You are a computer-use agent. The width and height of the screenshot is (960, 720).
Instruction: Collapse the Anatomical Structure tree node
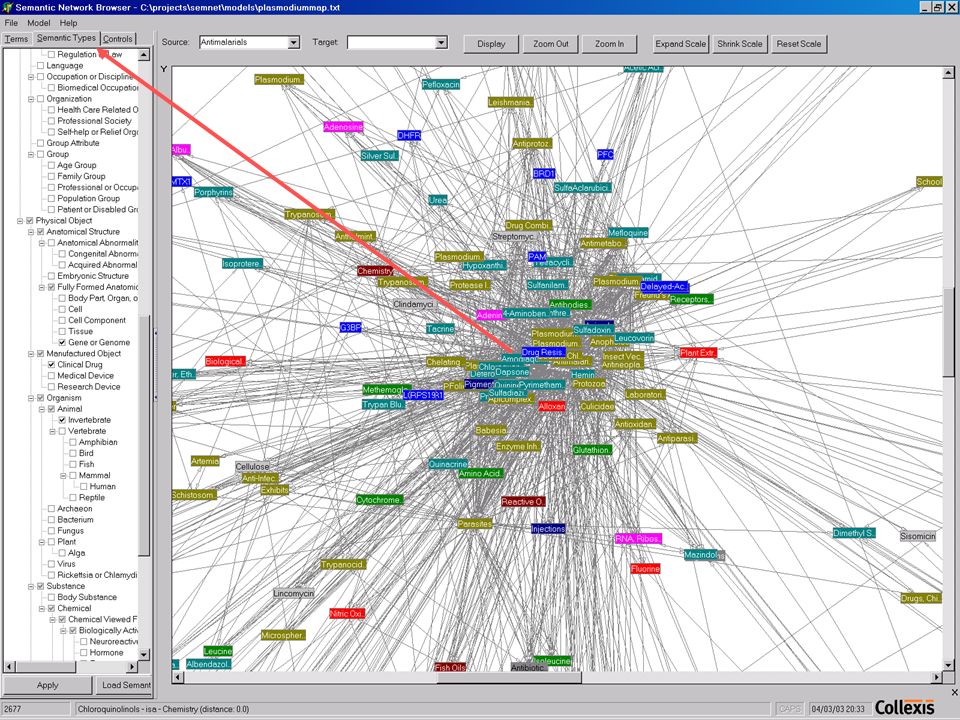tap(31, 231)
